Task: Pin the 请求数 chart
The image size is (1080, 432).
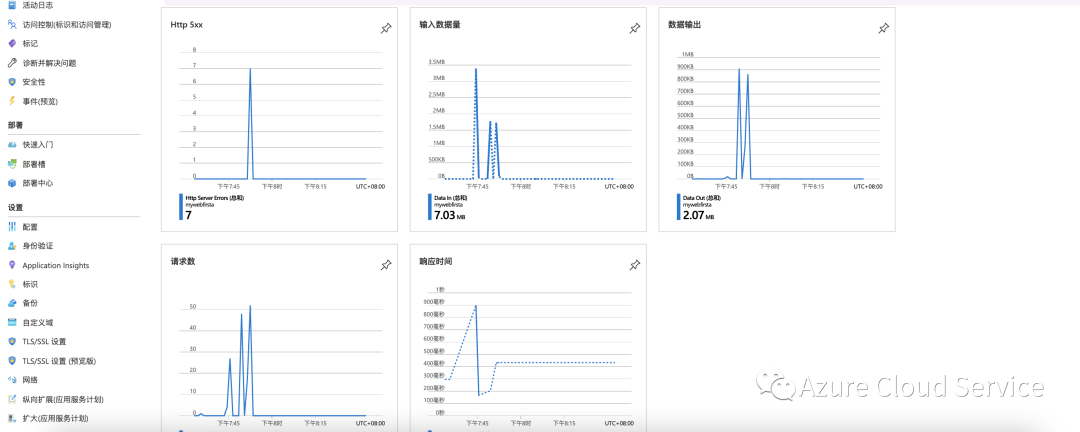Action: tap(386, 265)
